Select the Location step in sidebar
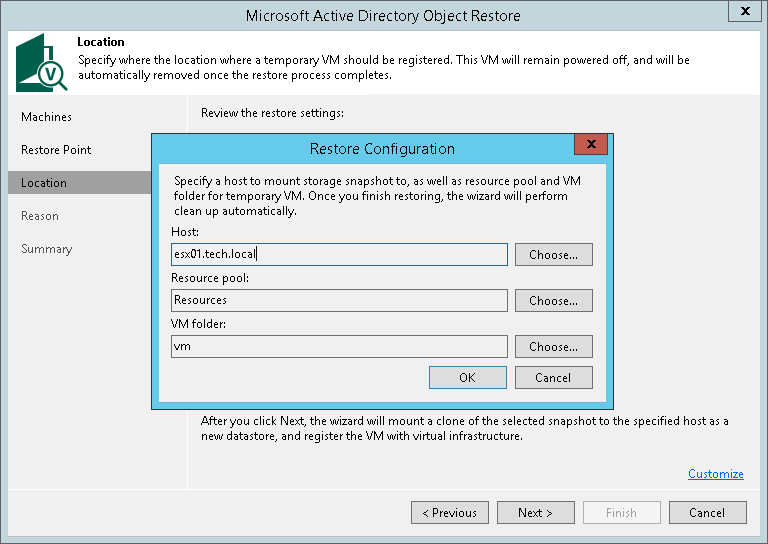The image size is (768, 544). pyautogui.click(x=44, y=183)
